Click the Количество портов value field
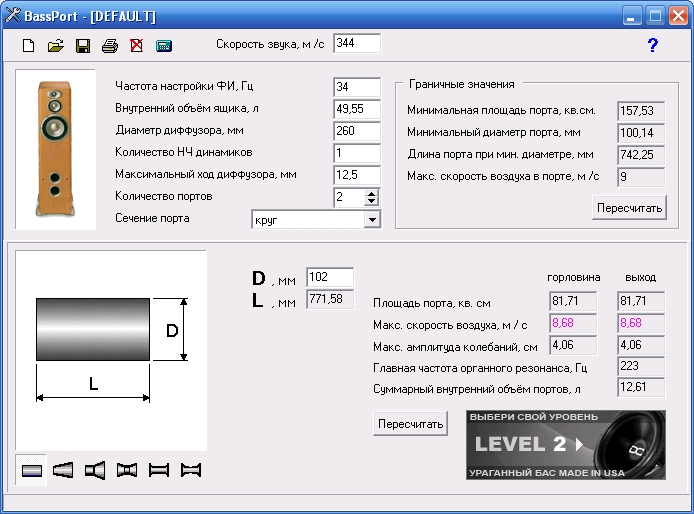694x514 pixels. pyautogui.click(x=350, y=197)
